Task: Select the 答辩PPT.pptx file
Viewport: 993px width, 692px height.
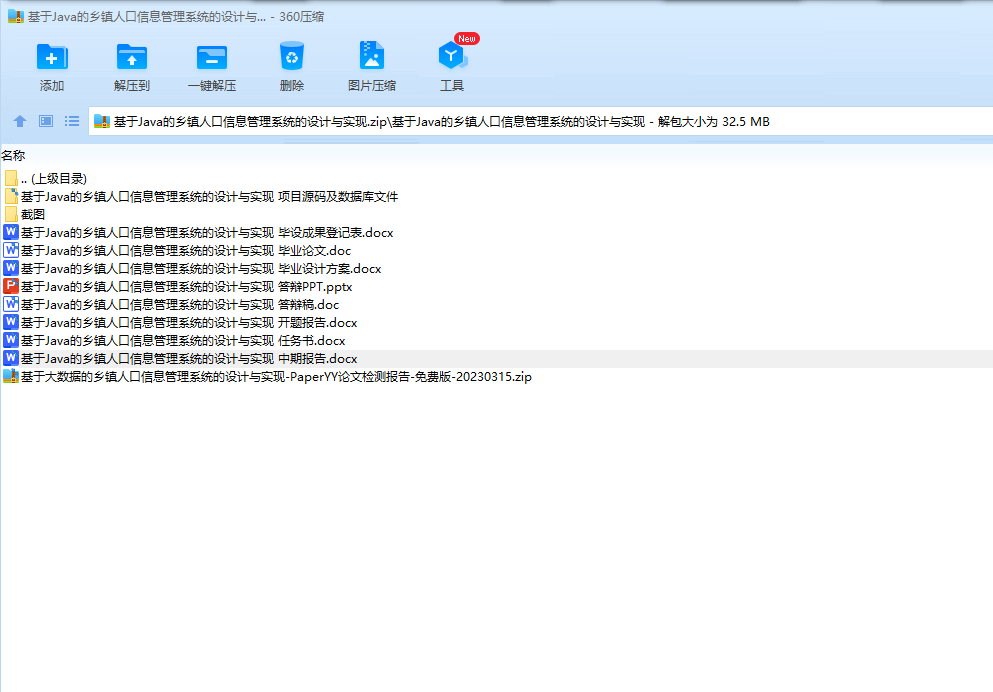Action: pyautogui.click(x=496, y=286)
